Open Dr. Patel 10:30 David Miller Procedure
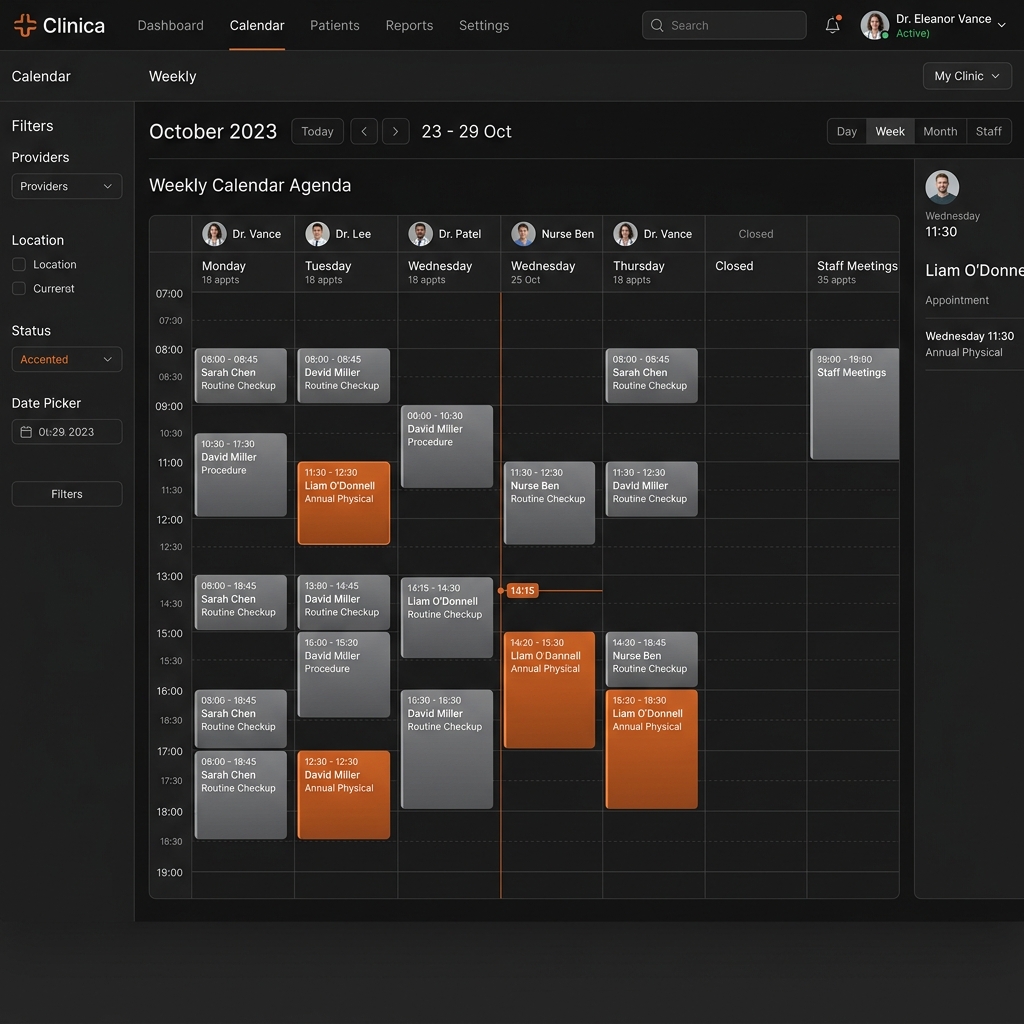 [447, 446]
